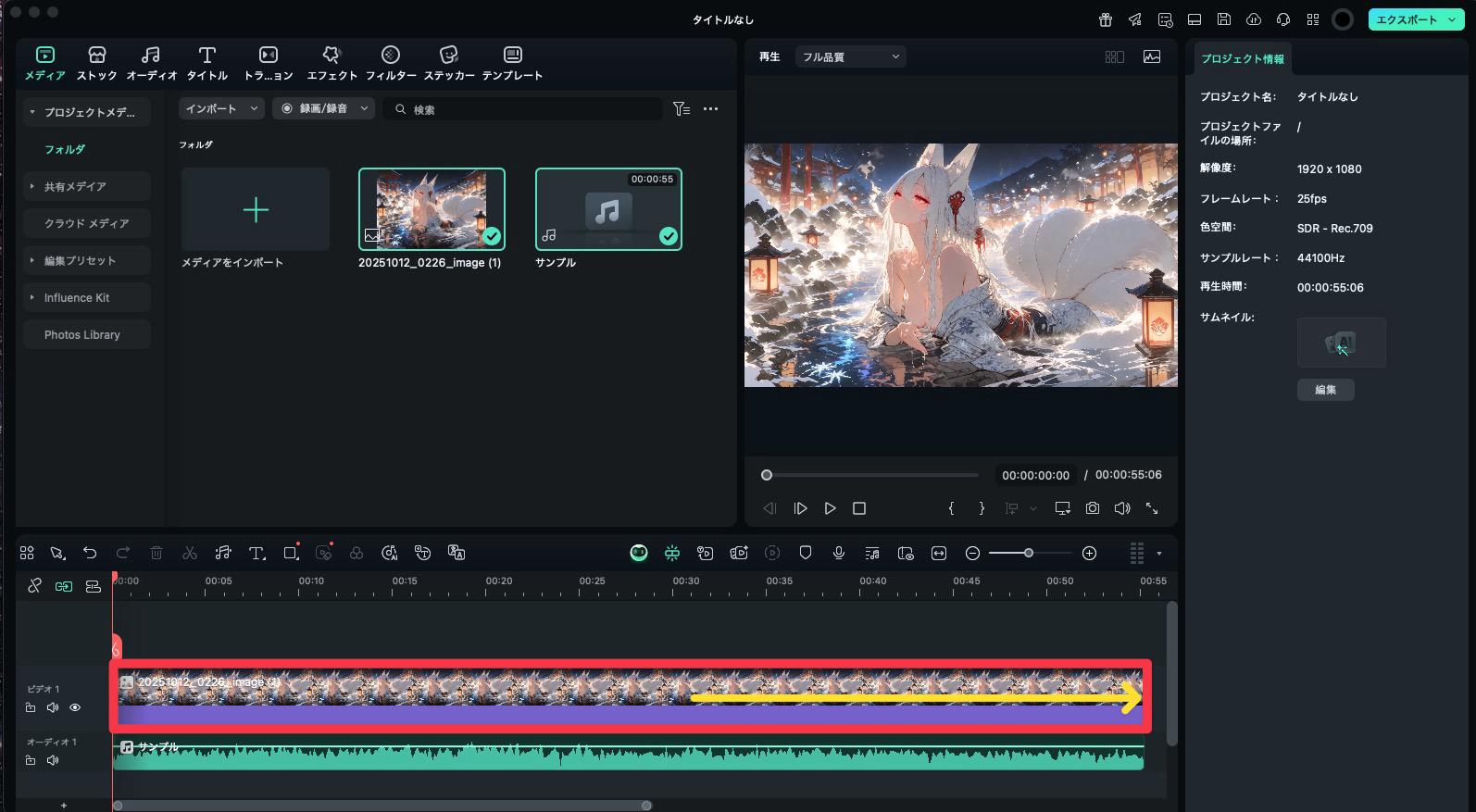Open the playback quality dropdown
The height and width of the screenshot is (812, 1476).
850,57
